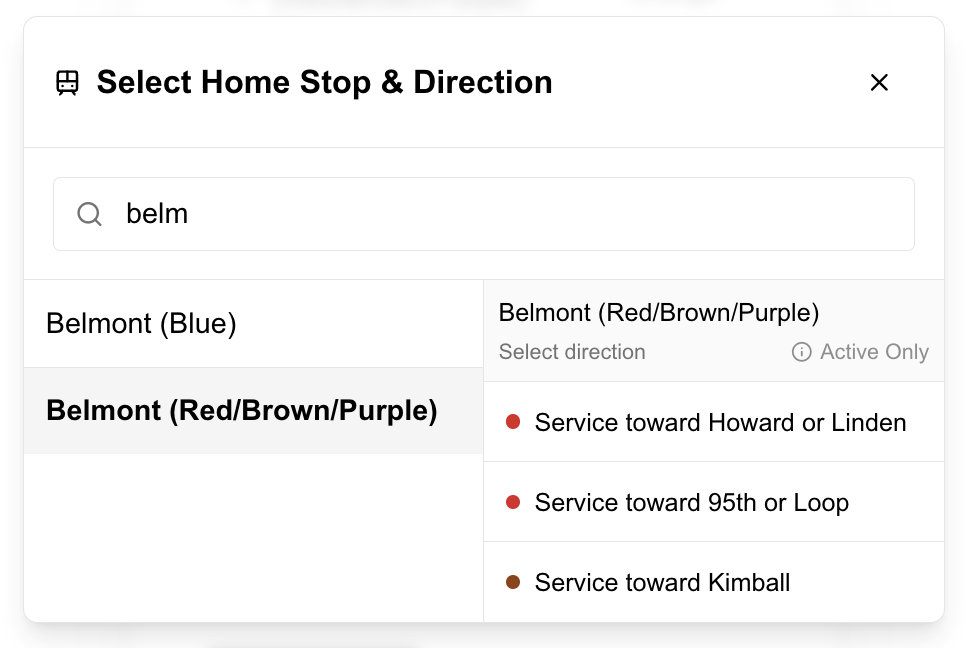Click the train icon in dialog header
966x648 pixels.
coord(67,82)
